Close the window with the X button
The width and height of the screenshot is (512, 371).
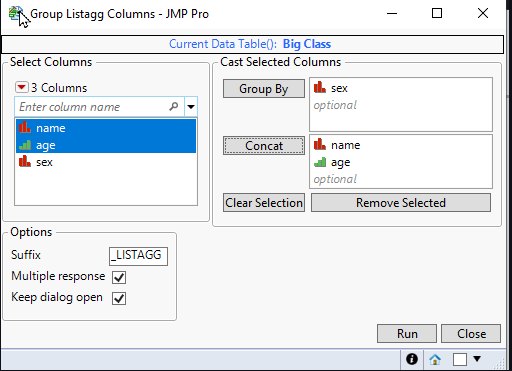coord(483,14)
